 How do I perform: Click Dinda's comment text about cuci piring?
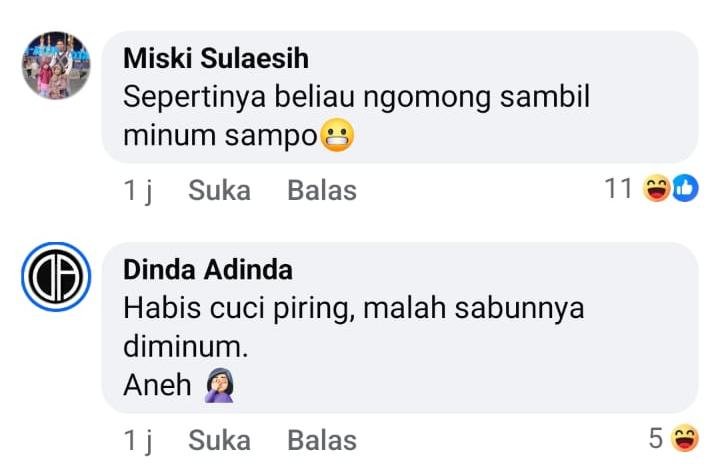point(353,309)
